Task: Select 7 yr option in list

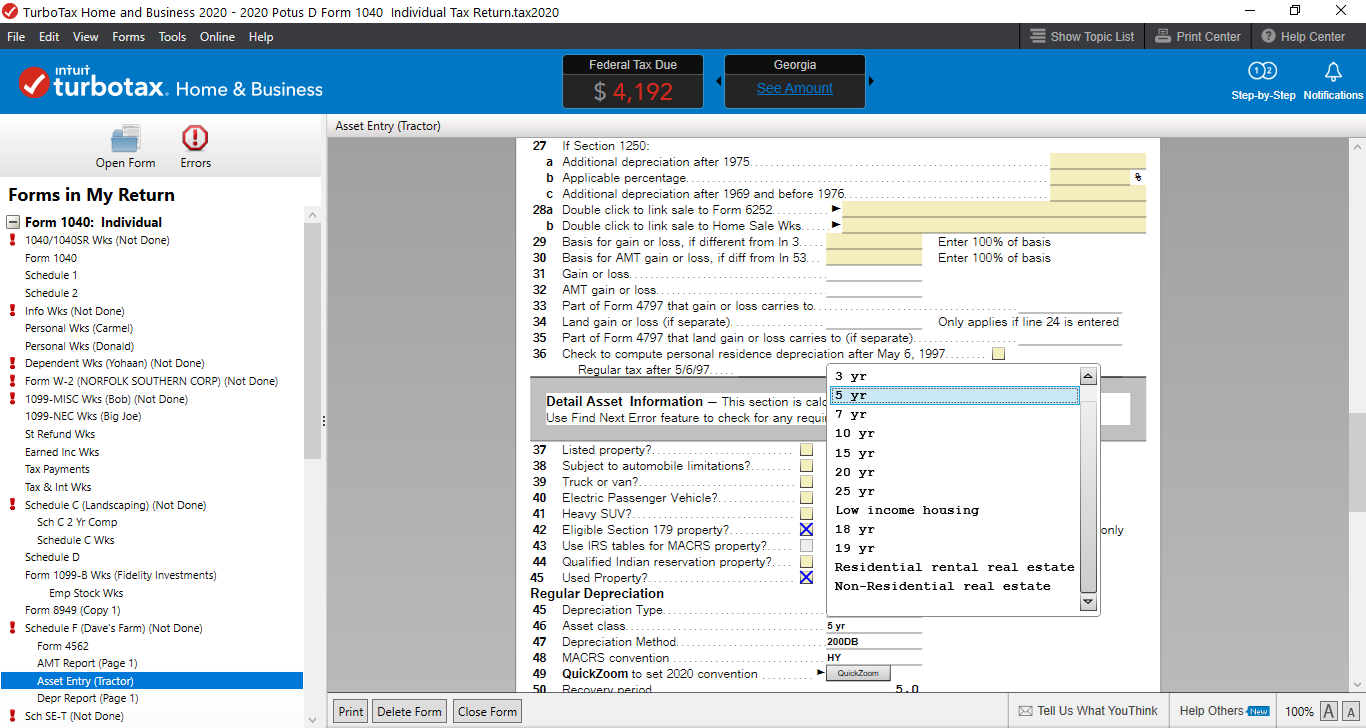Action: (955, 415)
